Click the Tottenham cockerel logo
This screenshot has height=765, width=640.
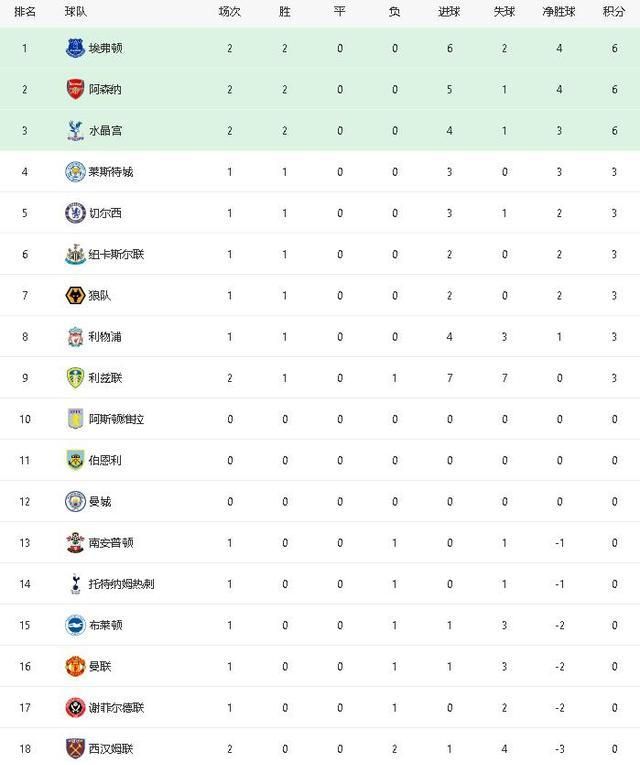coord(75,584)
